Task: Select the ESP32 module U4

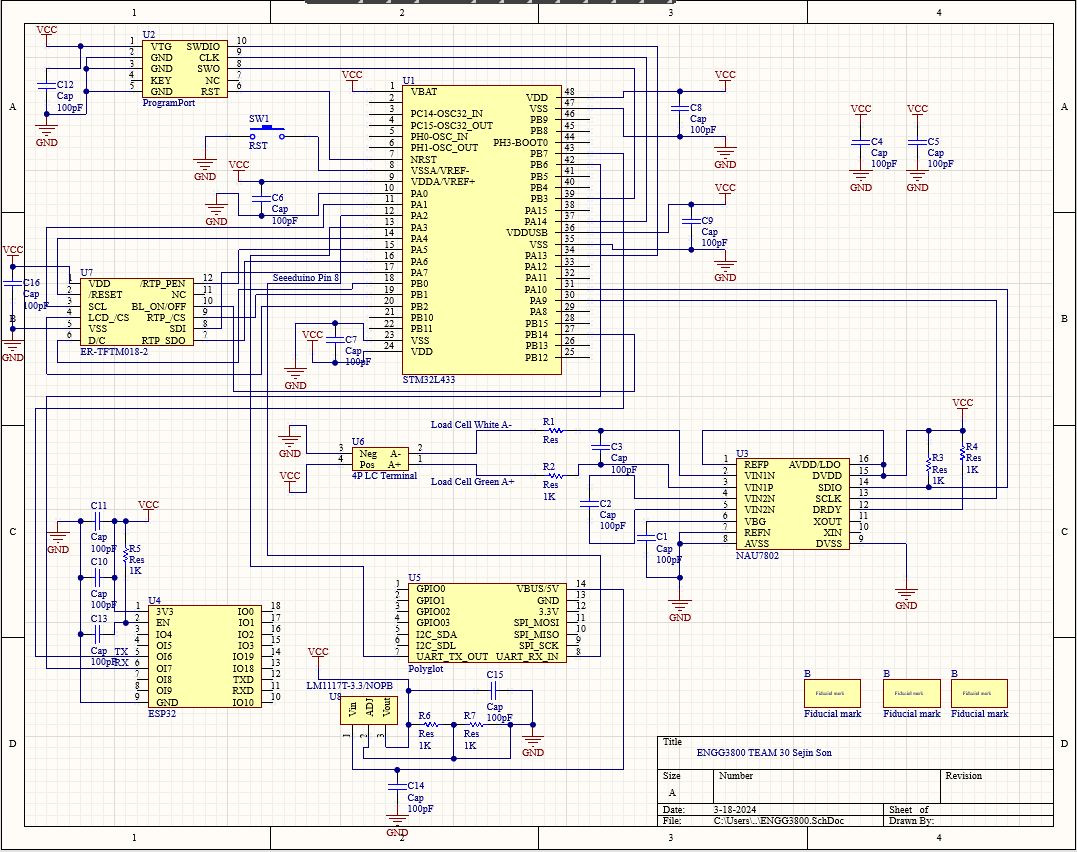Action: [203, 655]
